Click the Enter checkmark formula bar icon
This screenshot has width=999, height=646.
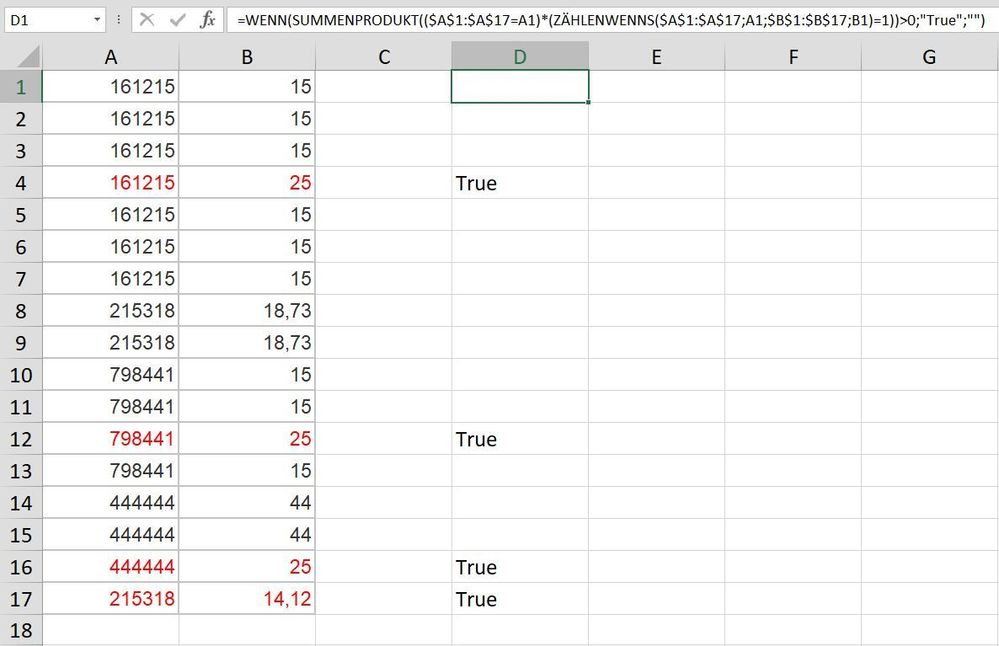tap(178, 20)
